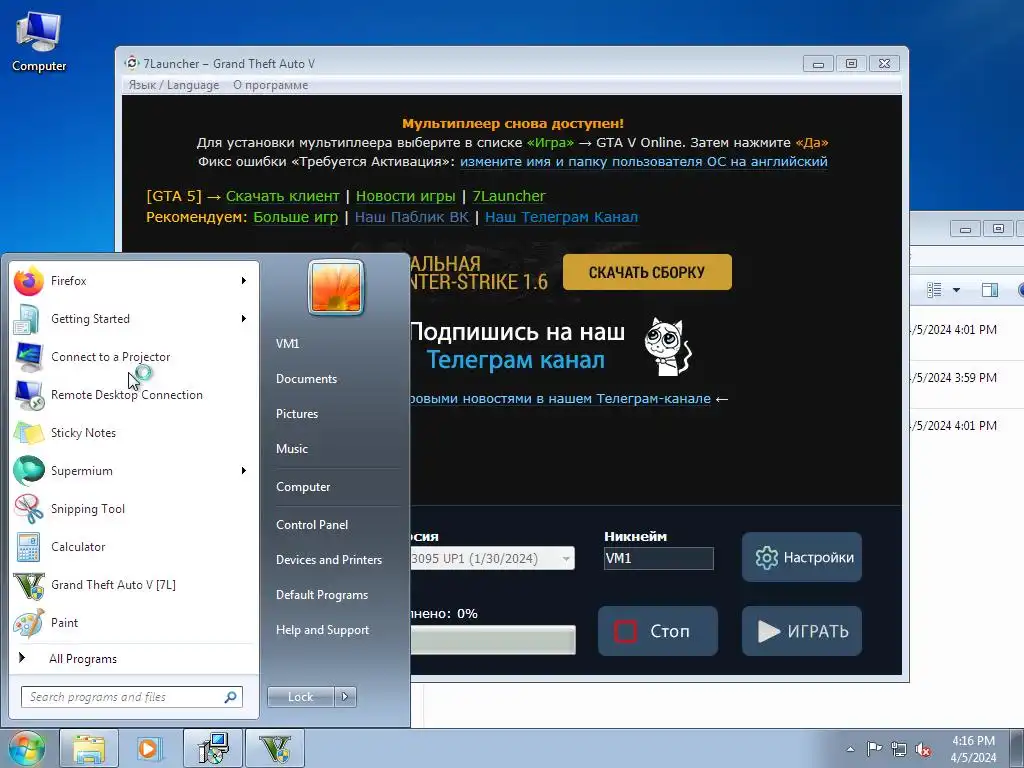Select the row dated 4/5/2024 3:59 PM
Screen dimensions: 1024x768
(x=967, y=377)
